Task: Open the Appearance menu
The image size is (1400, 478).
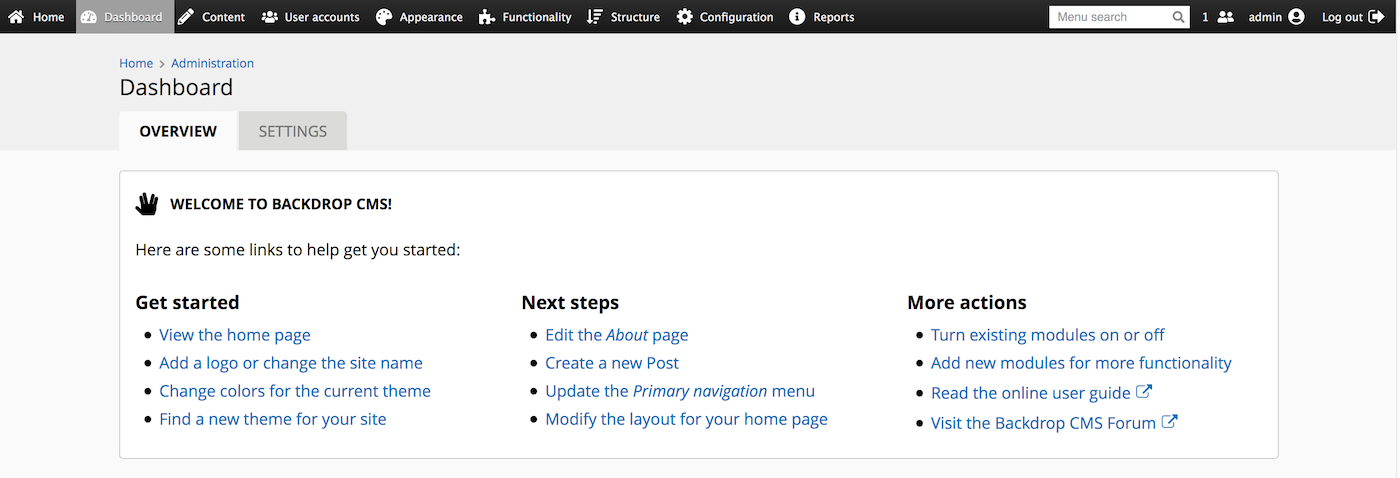Action: [420, 17]
